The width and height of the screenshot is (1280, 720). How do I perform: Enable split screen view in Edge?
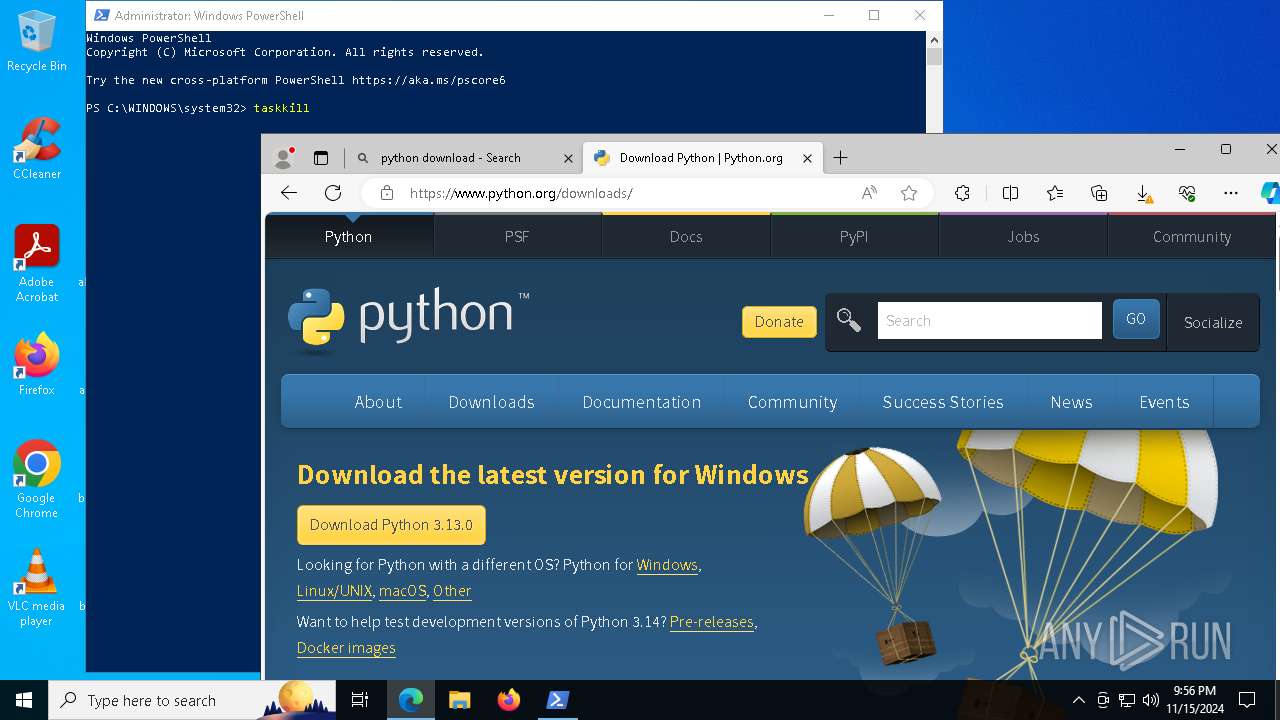click(1010, 193)
